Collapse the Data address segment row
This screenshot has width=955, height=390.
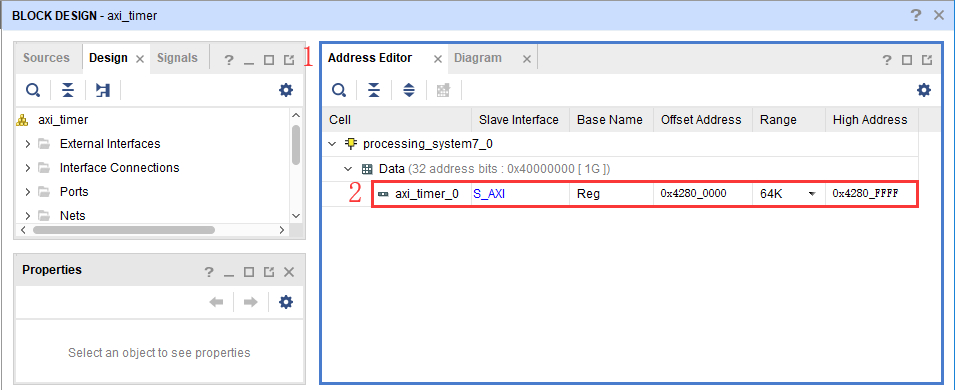(348, 169)
